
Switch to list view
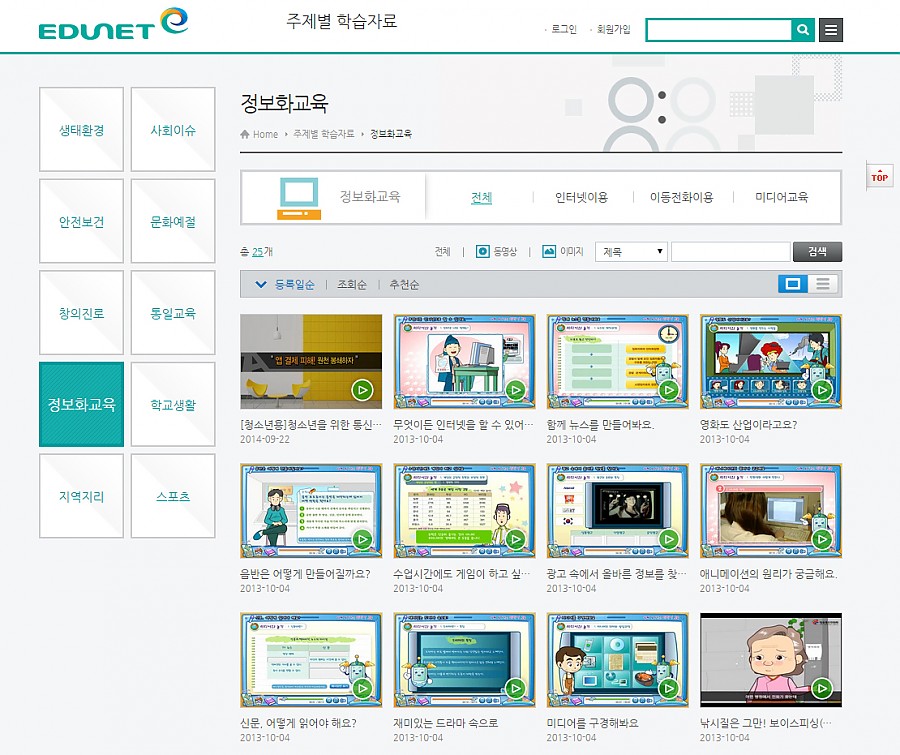tap(823, 284)
